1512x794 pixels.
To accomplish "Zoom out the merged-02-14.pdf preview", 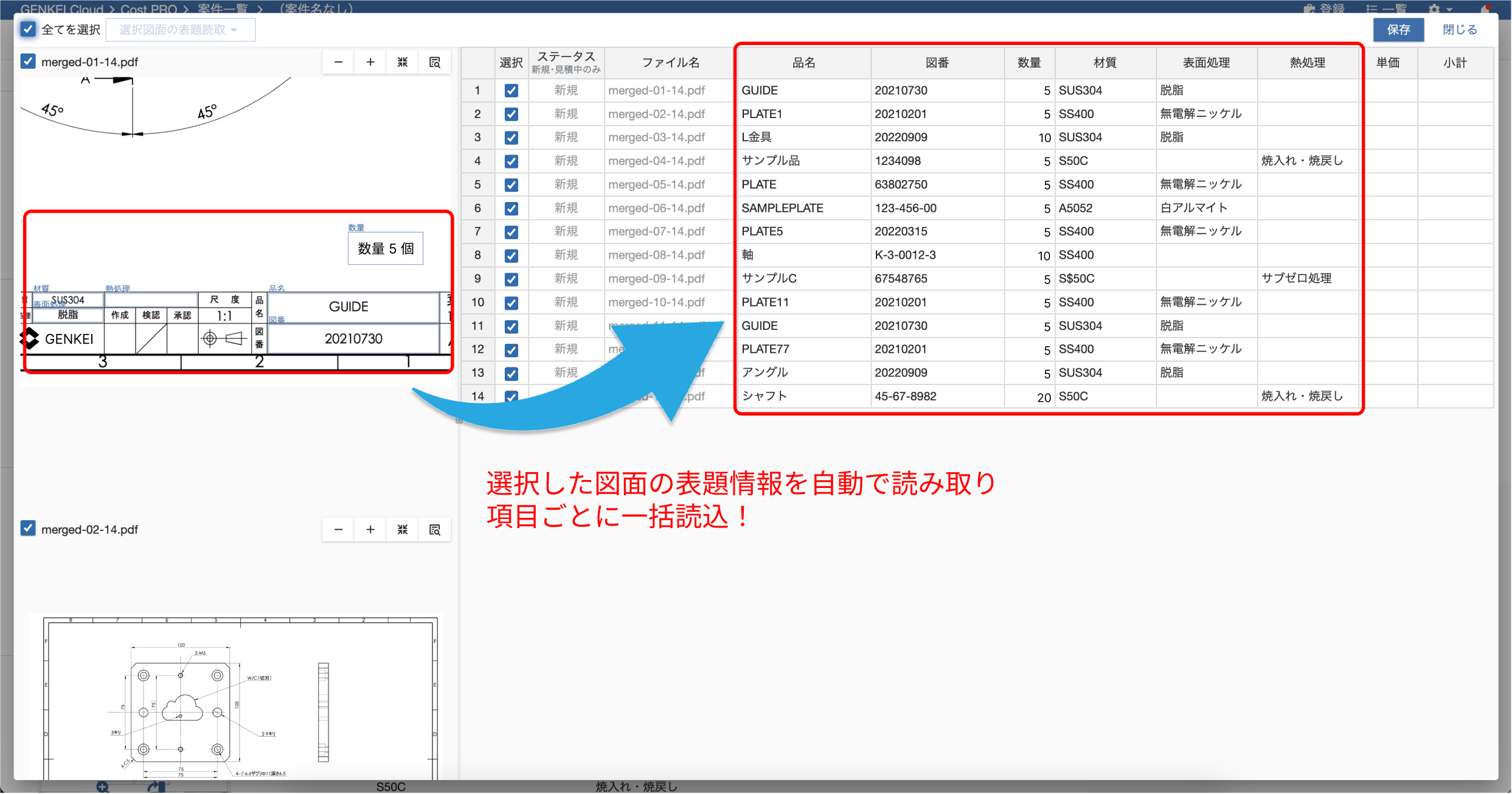I will coord(339,530).
